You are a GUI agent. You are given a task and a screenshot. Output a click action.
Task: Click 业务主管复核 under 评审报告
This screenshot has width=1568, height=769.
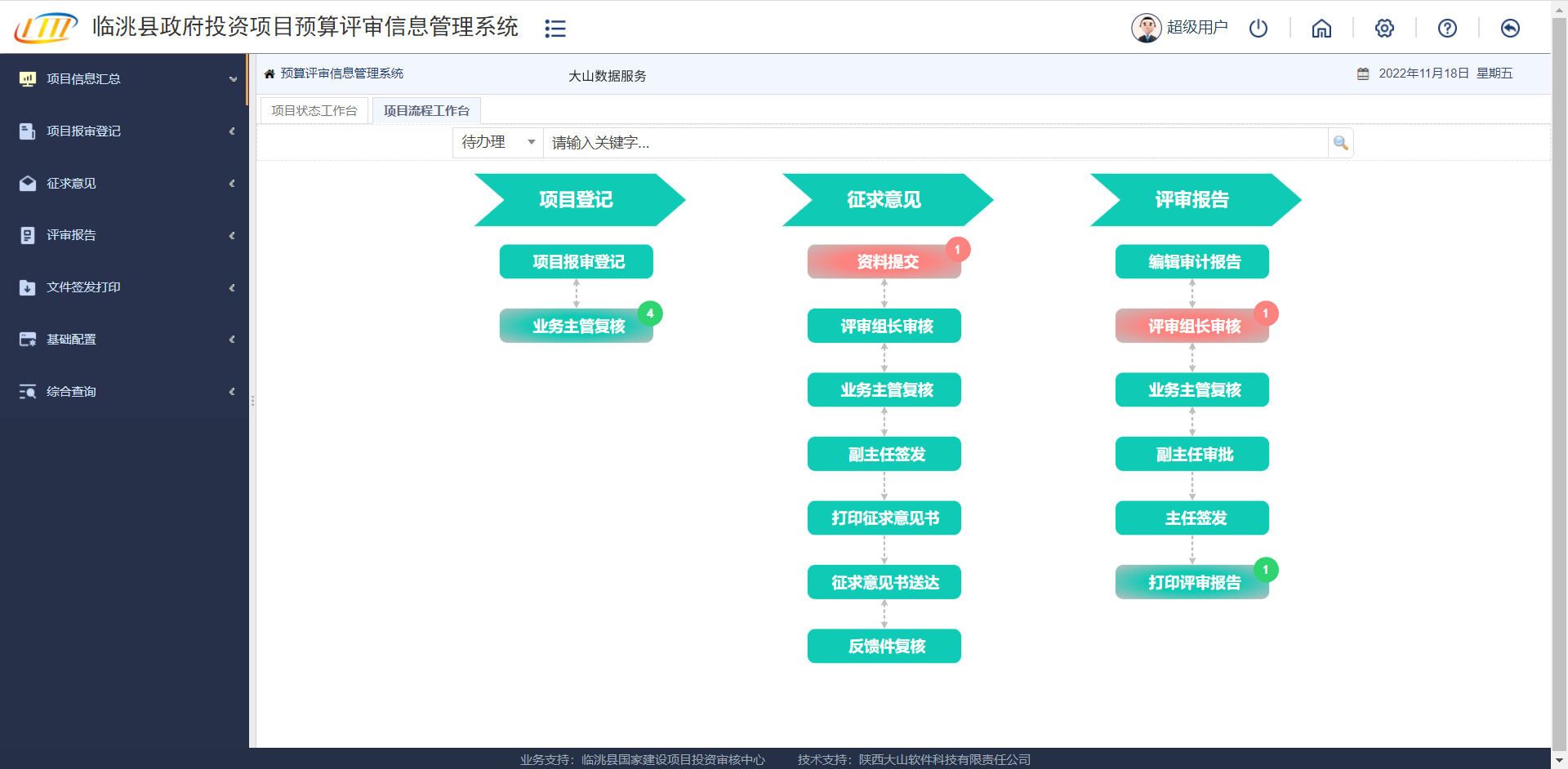coord(1192,390)
